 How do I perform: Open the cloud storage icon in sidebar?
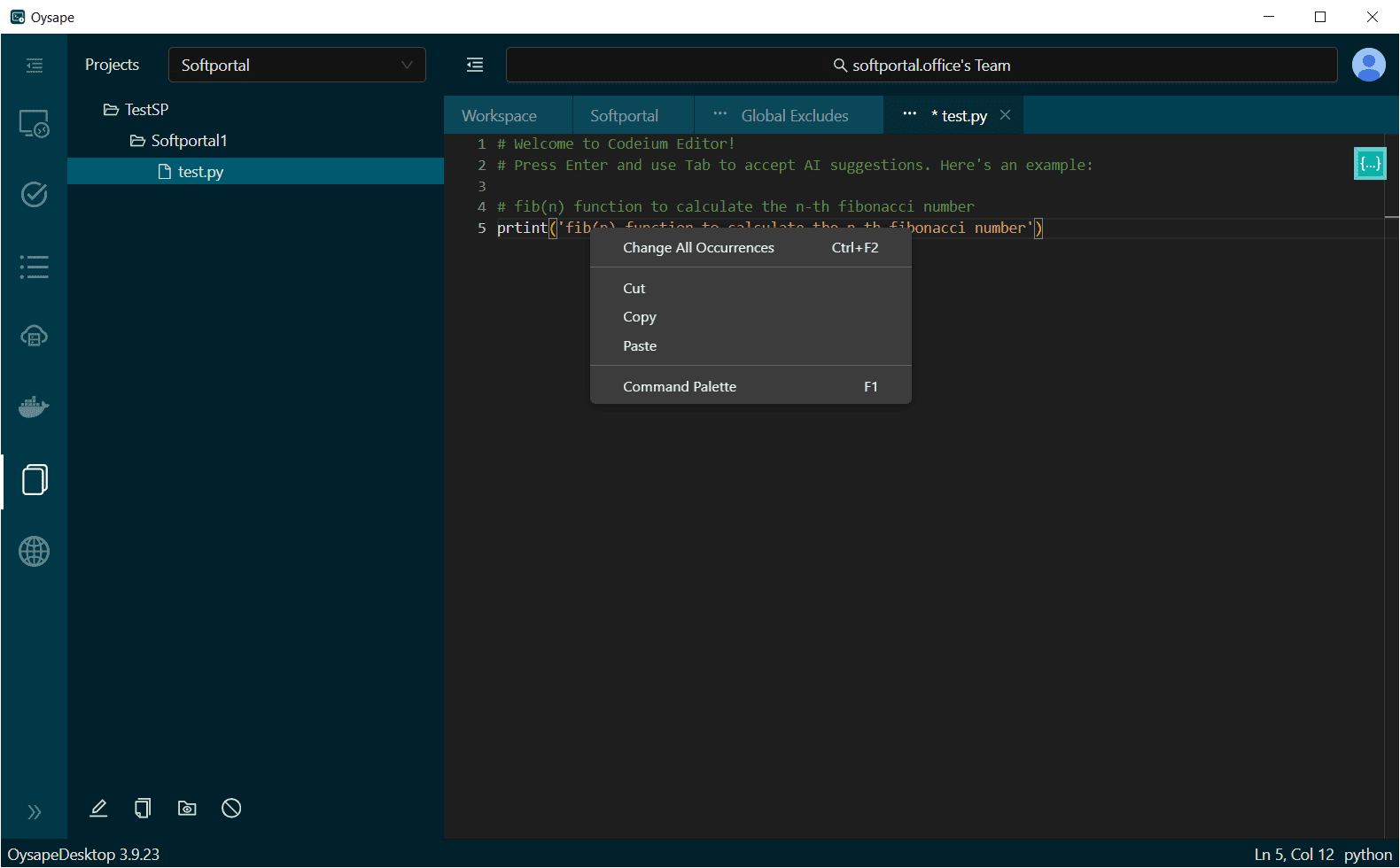tap(35, 337)
